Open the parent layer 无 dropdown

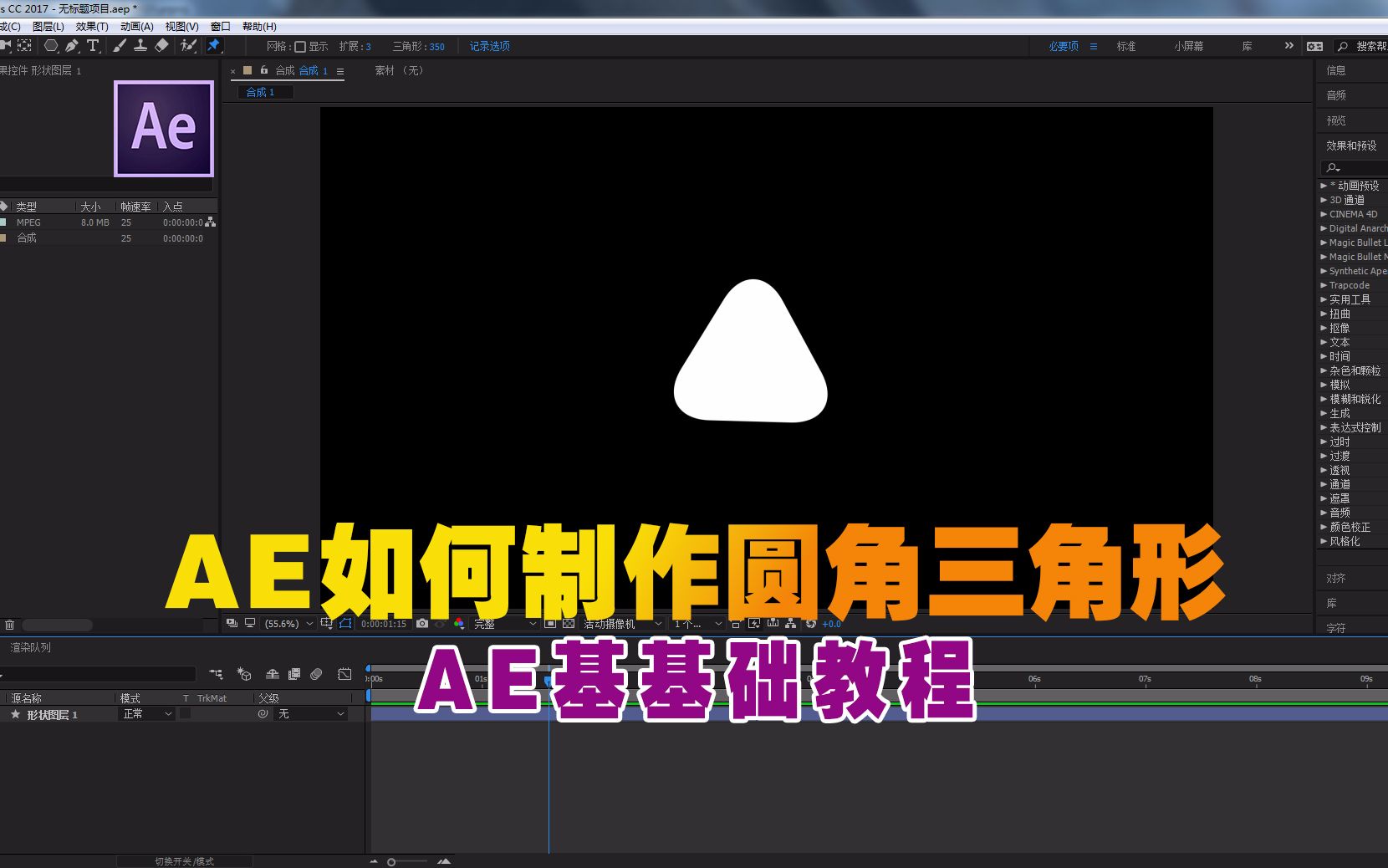309,714
